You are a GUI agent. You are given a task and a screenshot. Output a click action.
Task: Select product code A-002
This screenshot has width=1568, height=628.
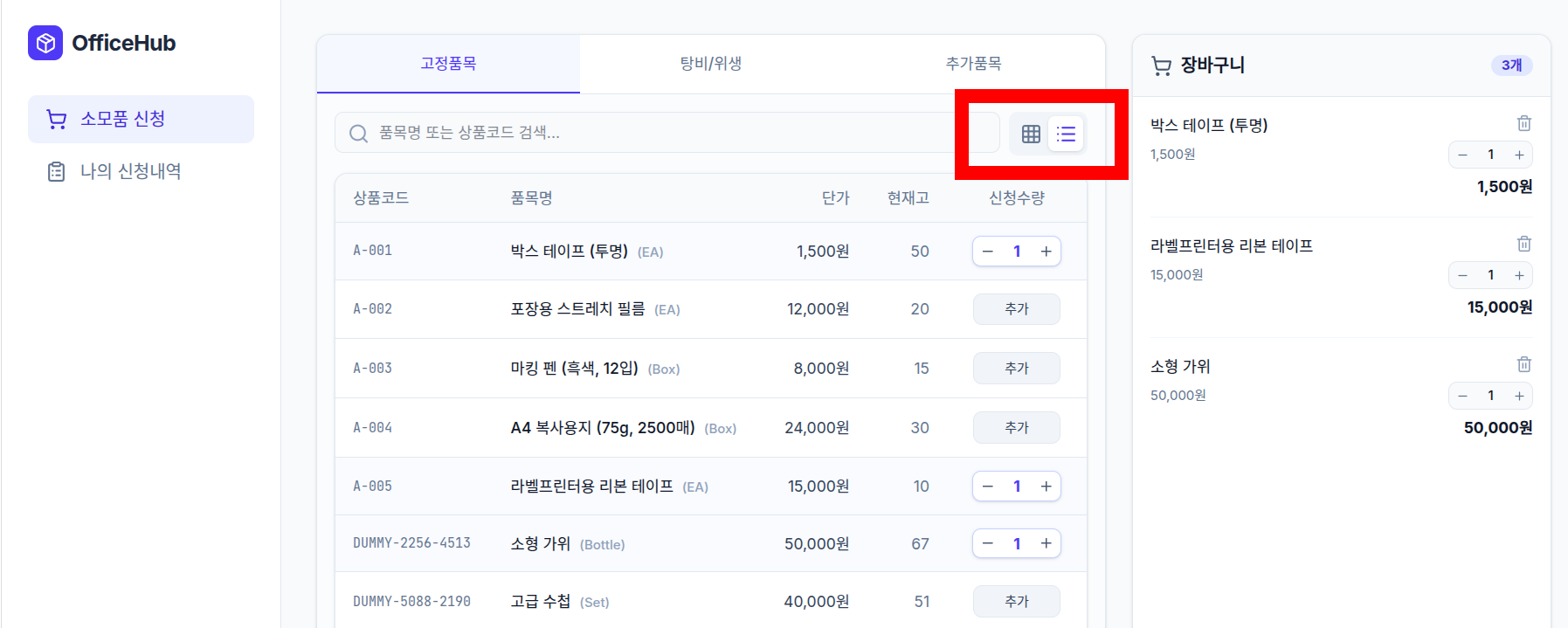pyautogui.click(x=372, y=309)
